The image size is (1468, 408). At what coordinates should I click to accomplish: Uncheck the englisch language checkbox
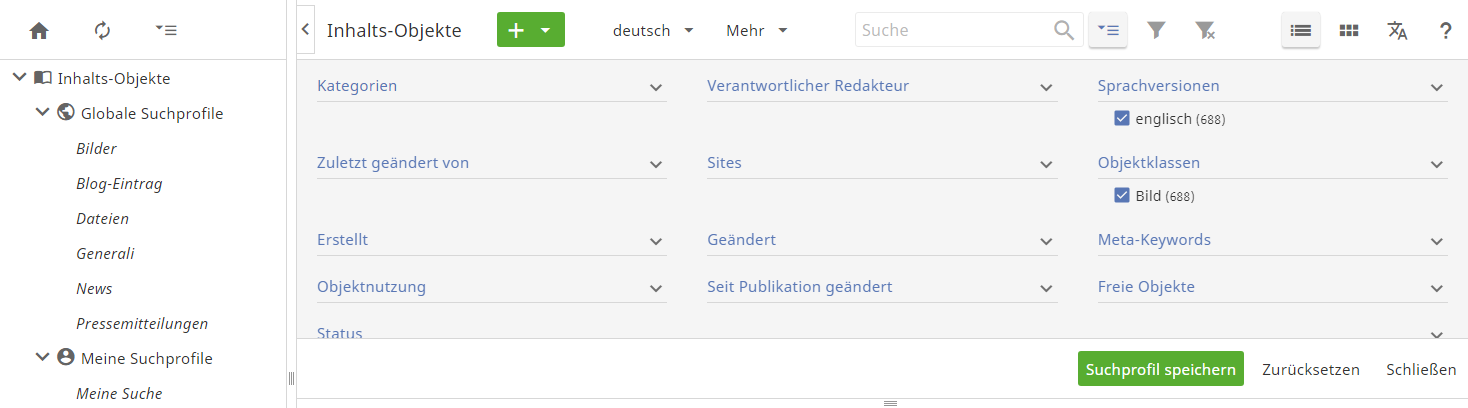(x=1122, y=119)
